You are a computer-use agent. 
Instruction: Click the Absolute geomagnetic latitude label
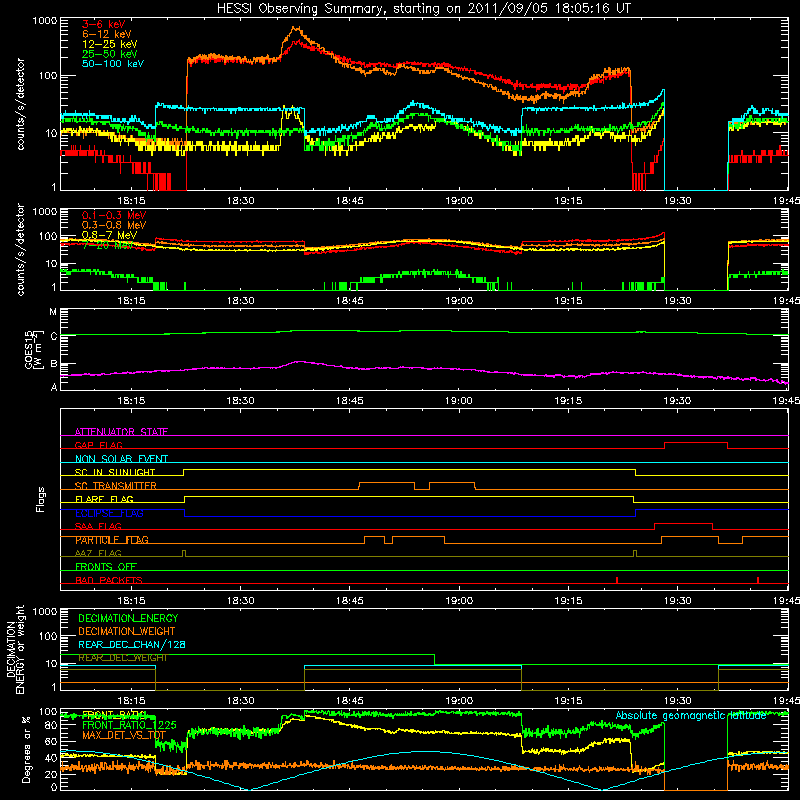[x=691, y=715]
